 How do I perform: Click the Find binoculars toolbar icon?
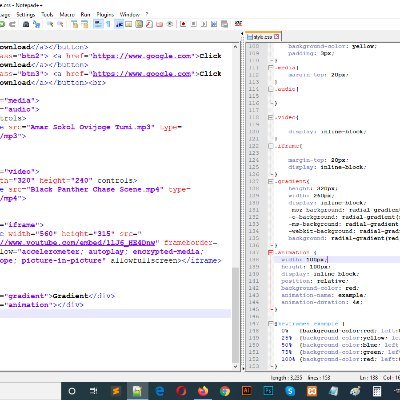[26, 24]
